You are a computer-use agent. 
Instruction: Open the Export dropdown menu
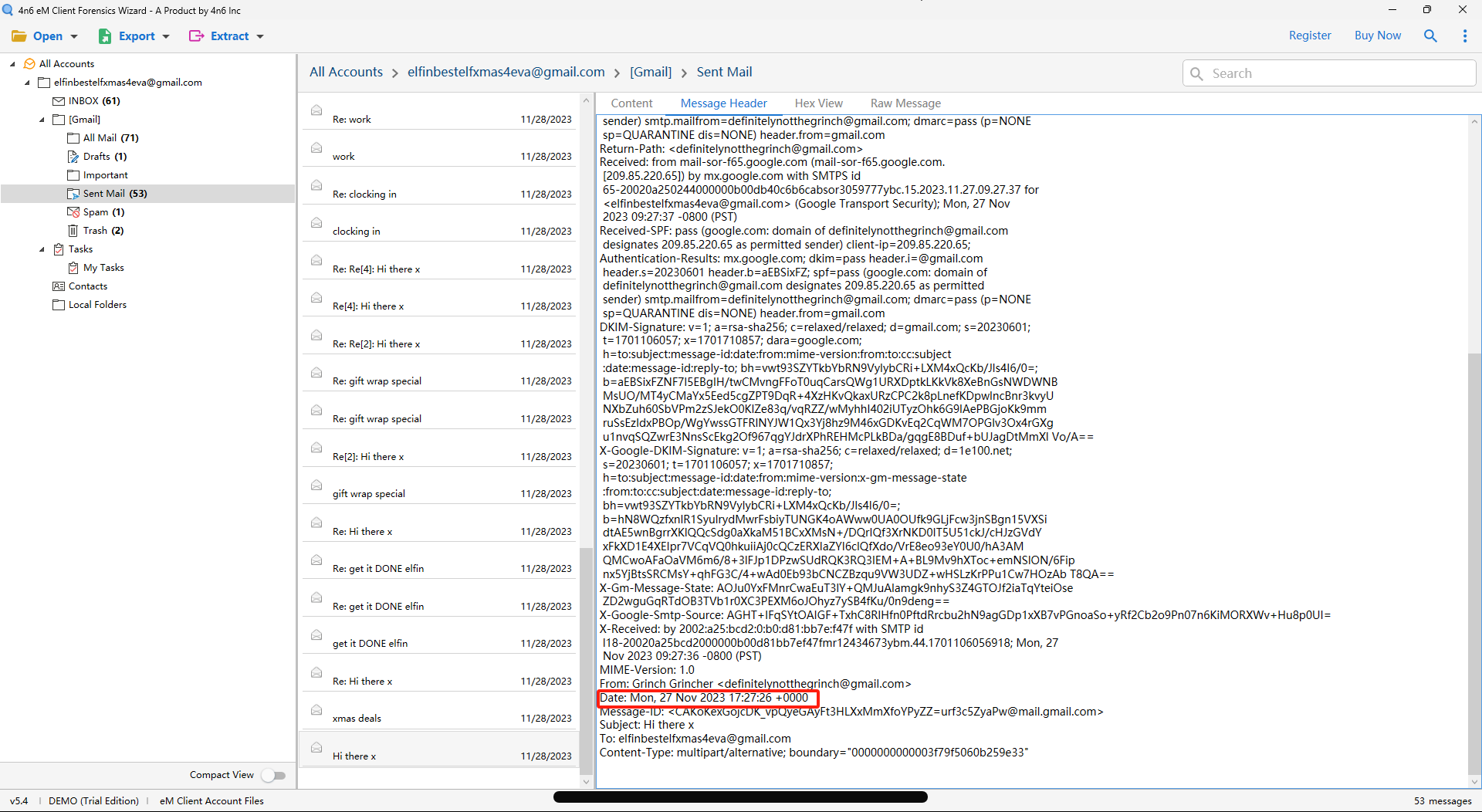click(x=134, y=36)
